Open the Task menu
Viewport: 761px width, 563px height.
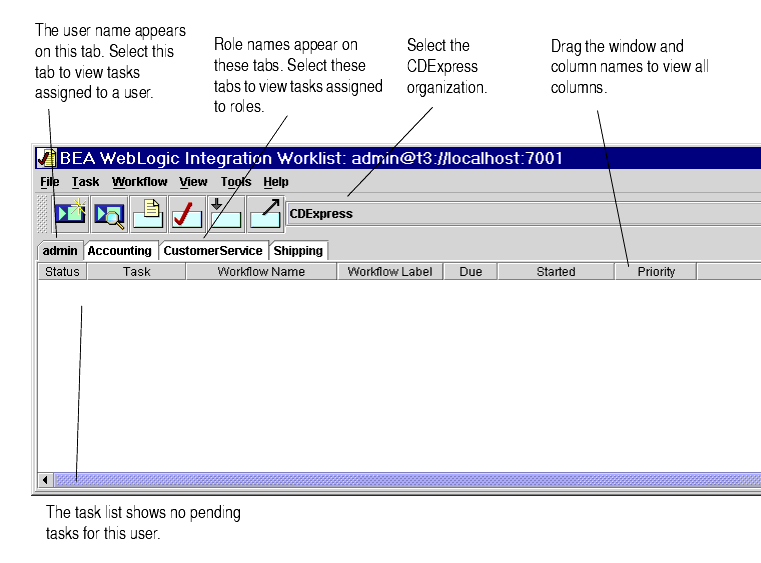tap(85, 182)
